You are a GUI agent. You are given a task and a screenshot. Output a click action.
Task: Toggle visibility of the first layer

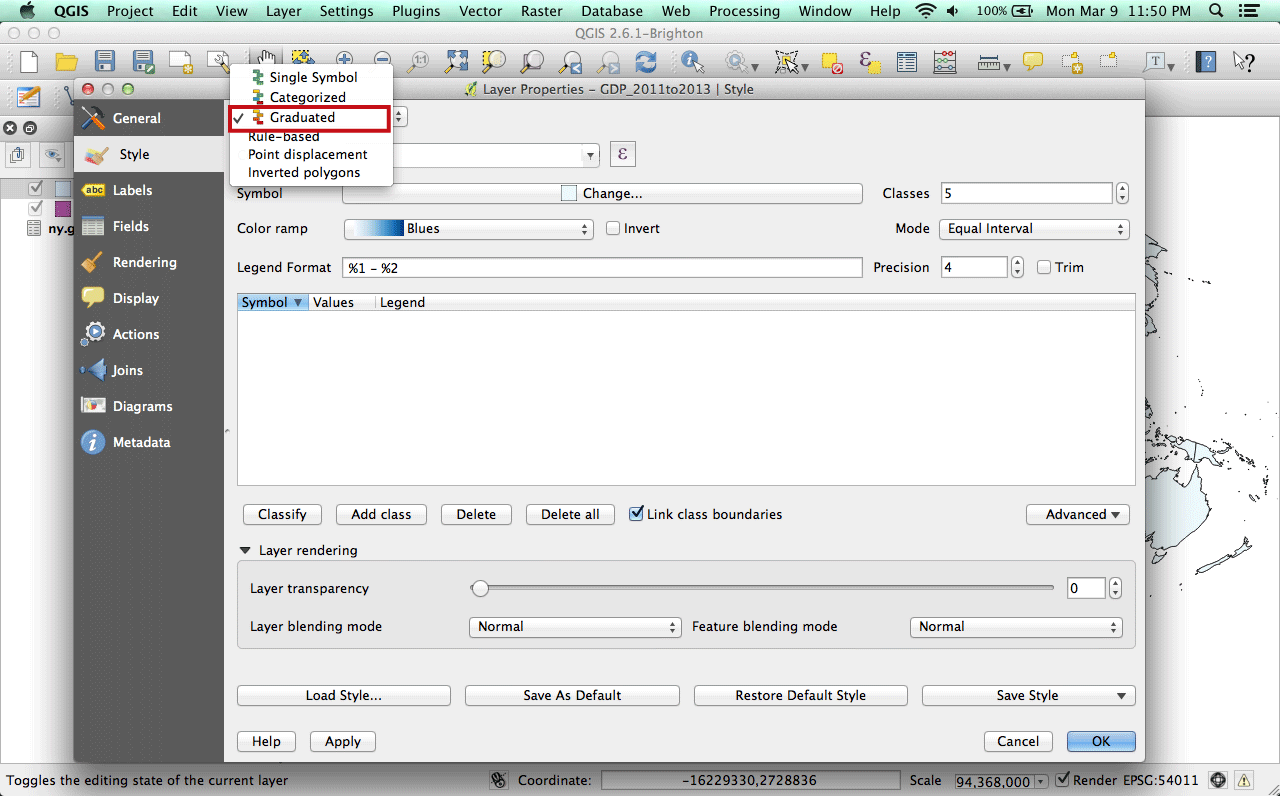[x=37, y=188]
